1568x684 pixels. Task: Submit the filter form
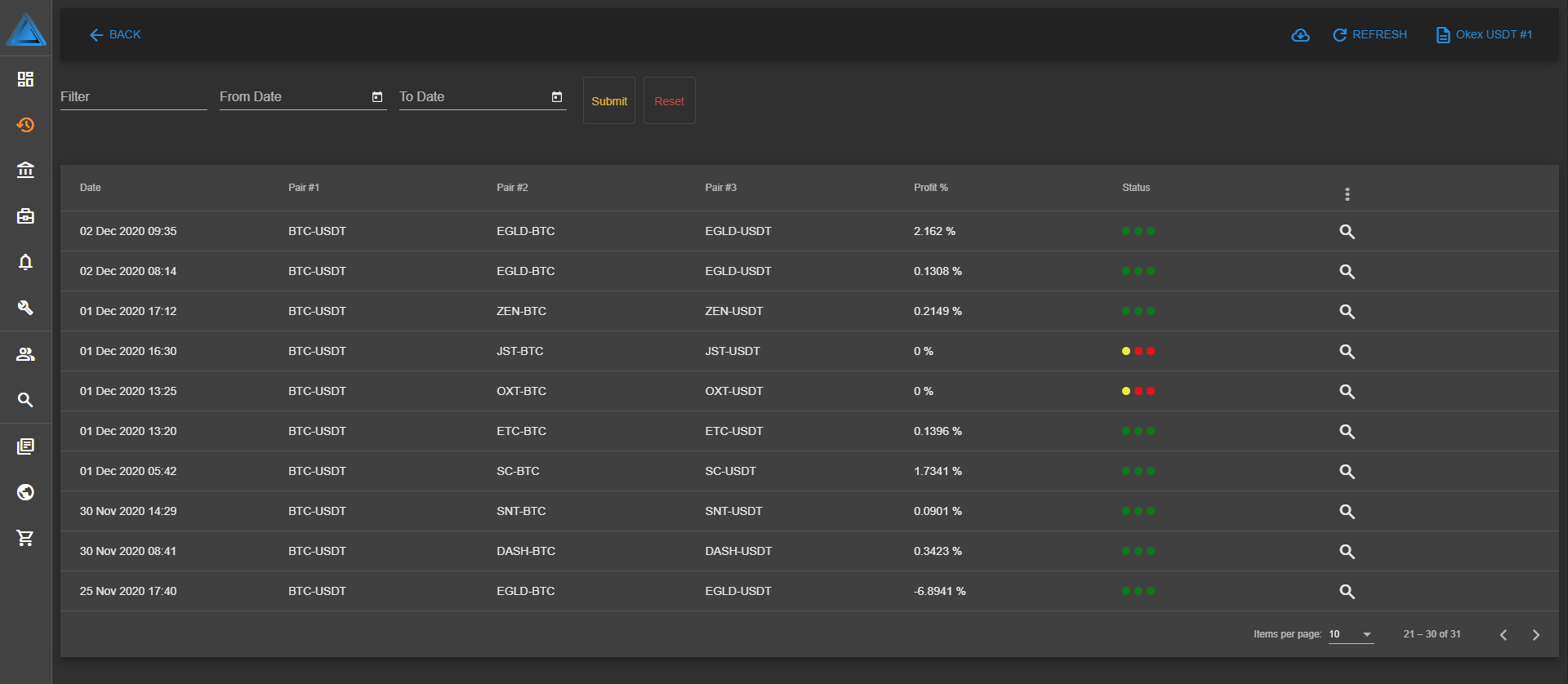tap(609, 100)
